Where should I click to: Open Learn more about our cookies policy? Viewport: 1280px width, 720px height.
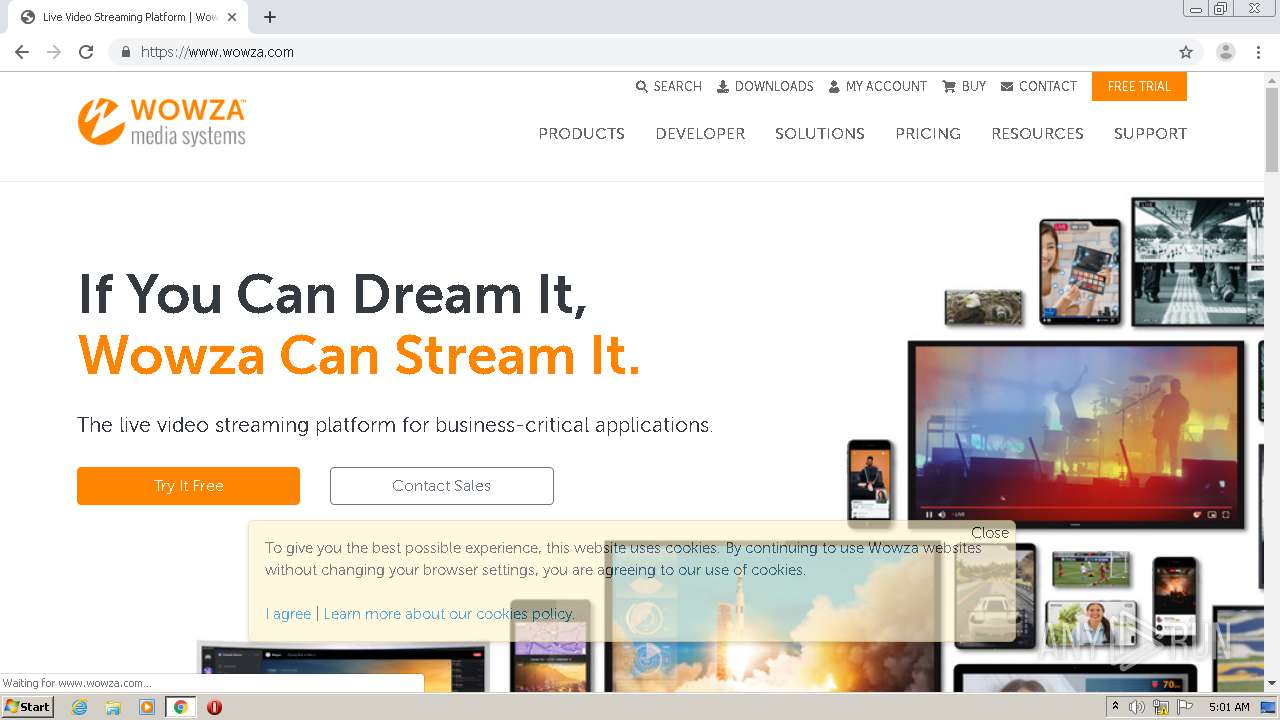449,614
